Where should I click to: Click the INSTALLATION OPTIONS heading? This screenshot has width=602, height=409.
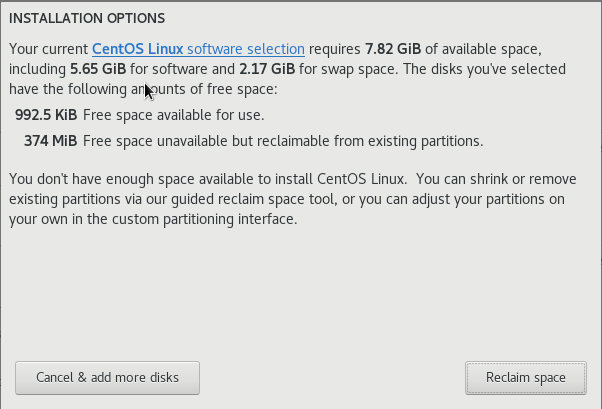[86, 18]
